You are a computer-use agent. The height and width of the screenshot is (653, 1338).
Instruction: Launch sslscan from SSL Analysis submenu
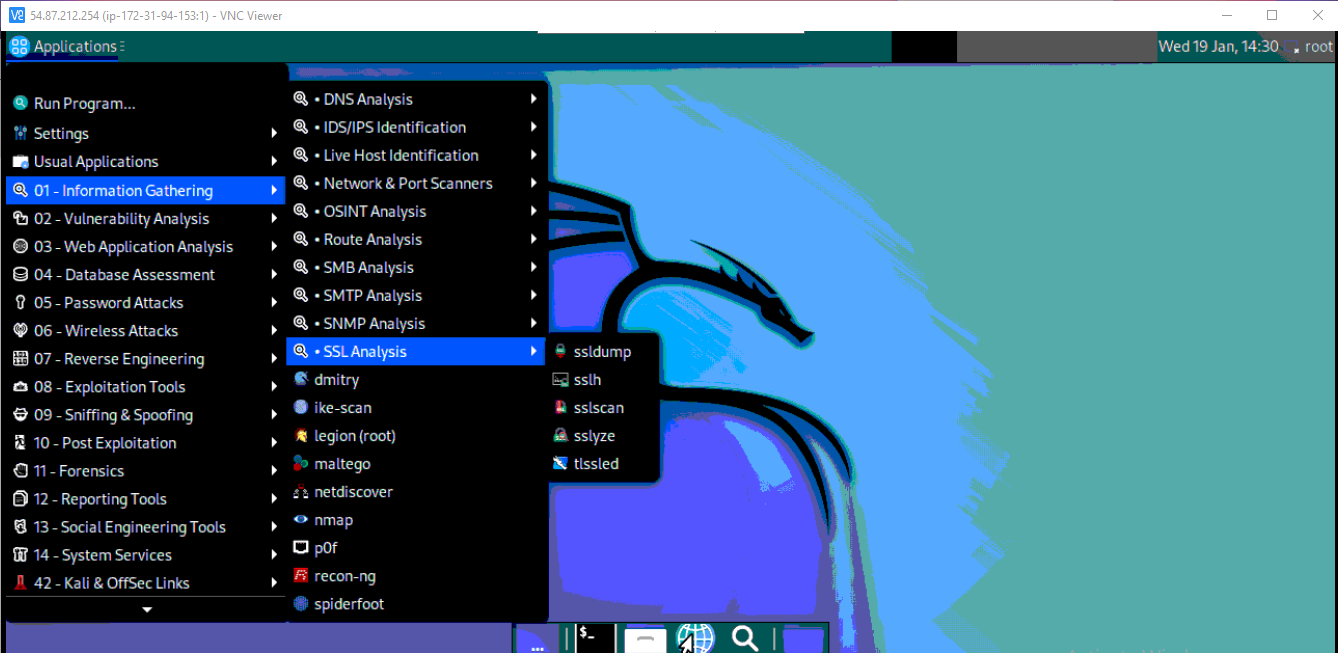pos(604,408)
